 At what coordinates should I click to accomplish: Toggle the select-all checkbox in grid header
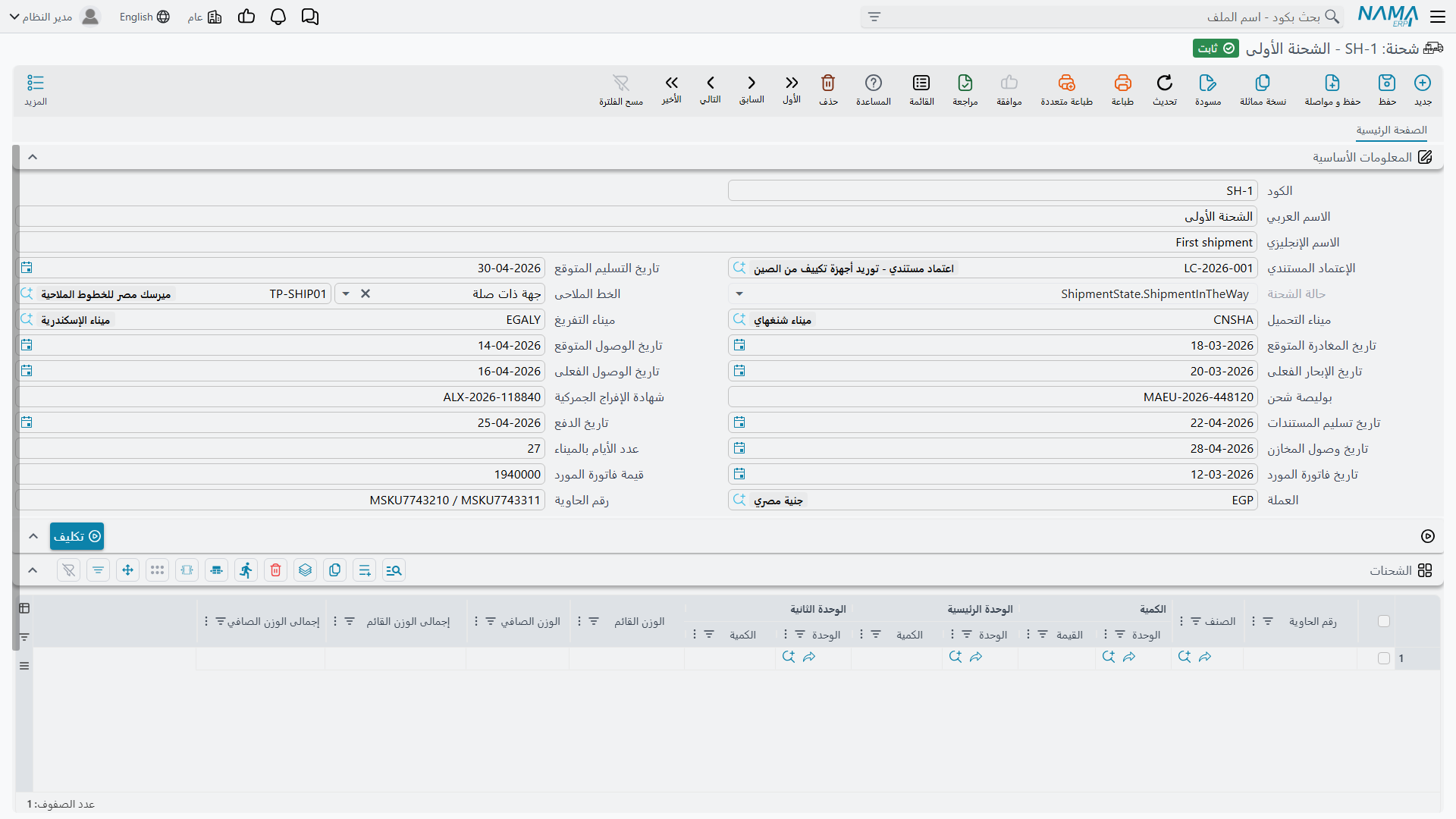(x=1384, y=621)
